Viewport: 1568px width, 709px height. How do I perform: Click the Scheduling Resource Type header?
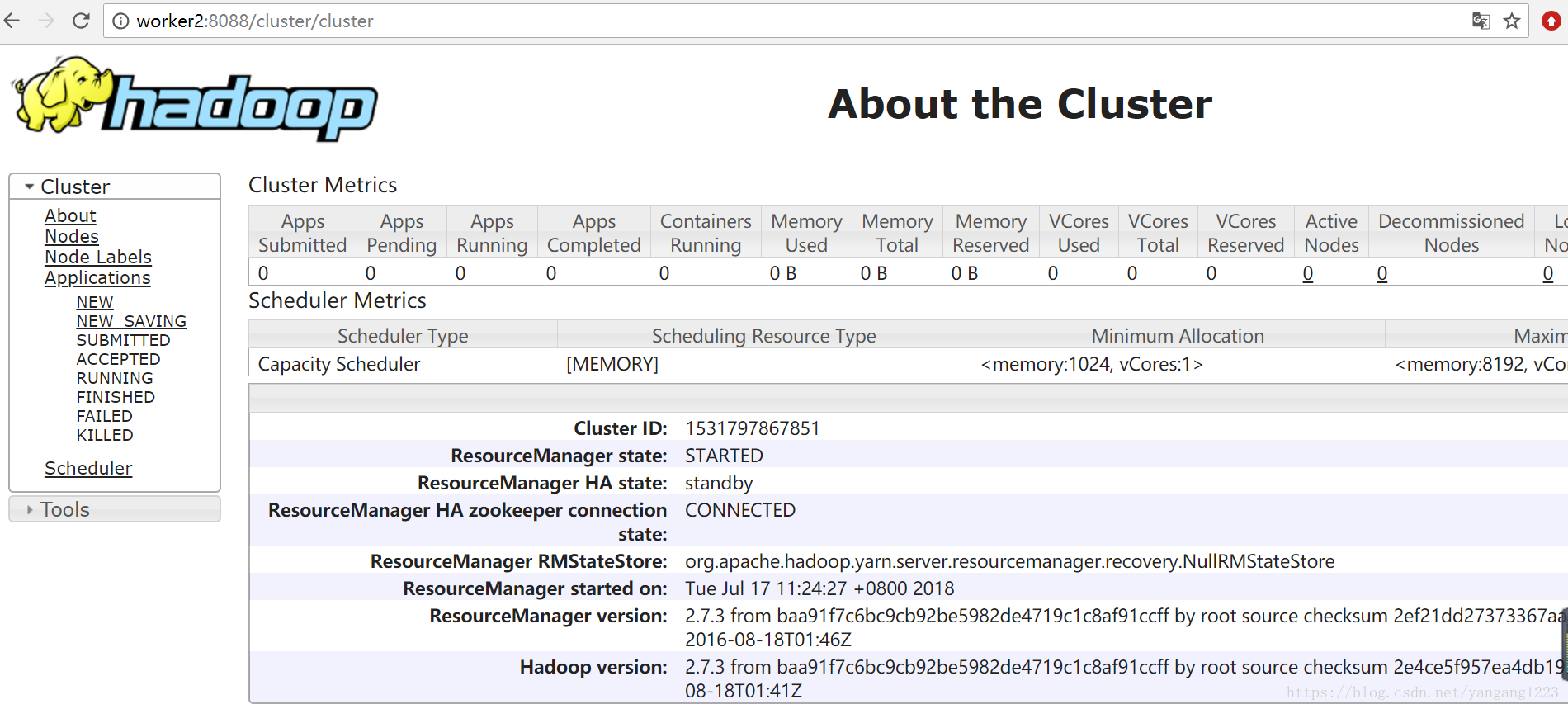[x=764, y=335]
